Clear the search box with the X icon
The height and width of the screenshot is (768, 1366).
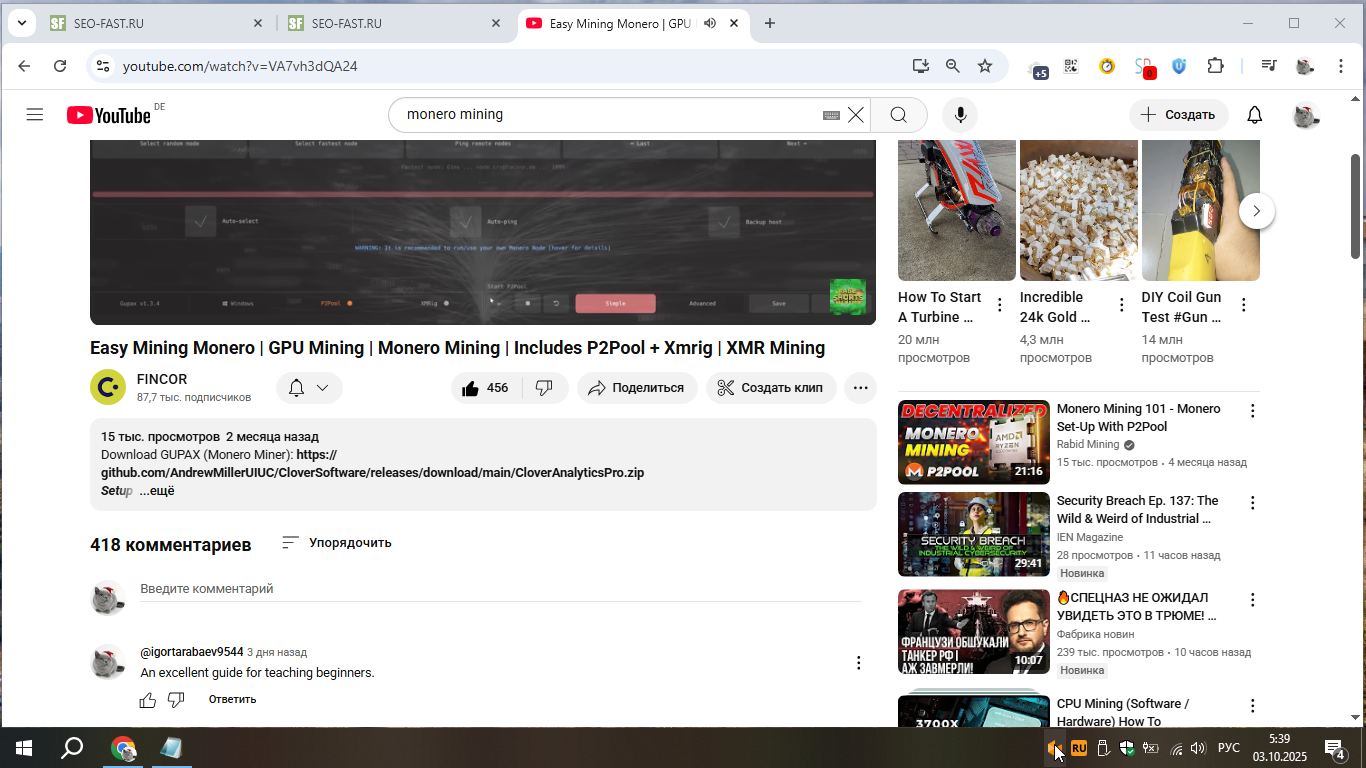(x=856, y=115)
